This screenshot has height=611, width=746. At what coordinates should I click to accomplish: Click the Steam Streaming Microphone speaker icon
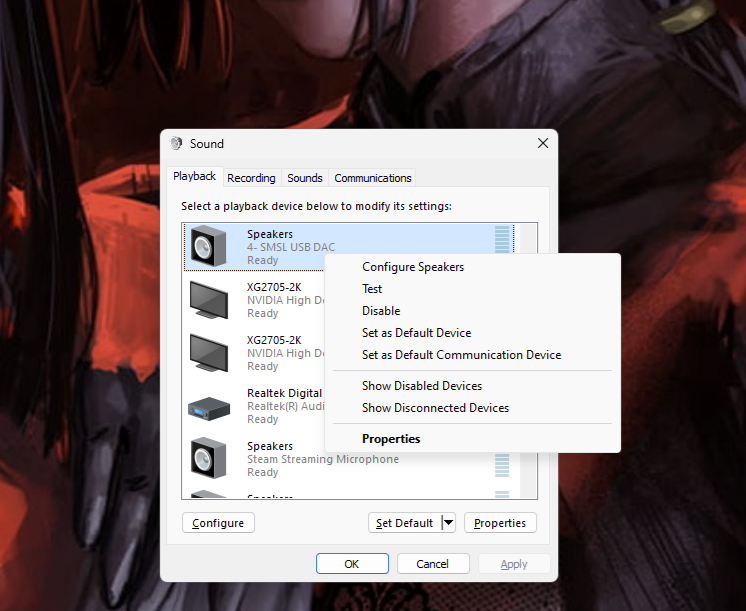coord(209,458)
